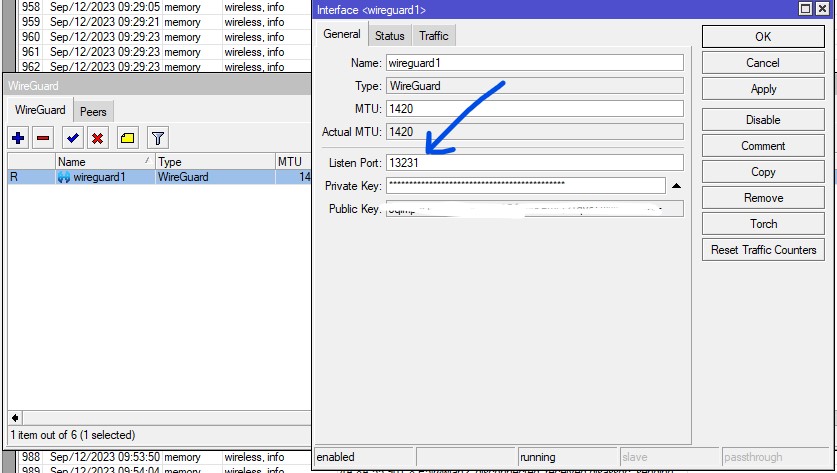Open the Traffic tab

[x=433, y=36]
